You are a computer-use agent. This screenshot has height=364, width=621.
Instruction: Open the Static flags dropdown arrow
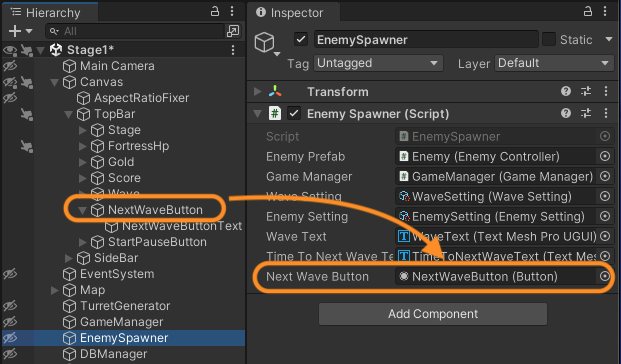[x=608, y=39]
